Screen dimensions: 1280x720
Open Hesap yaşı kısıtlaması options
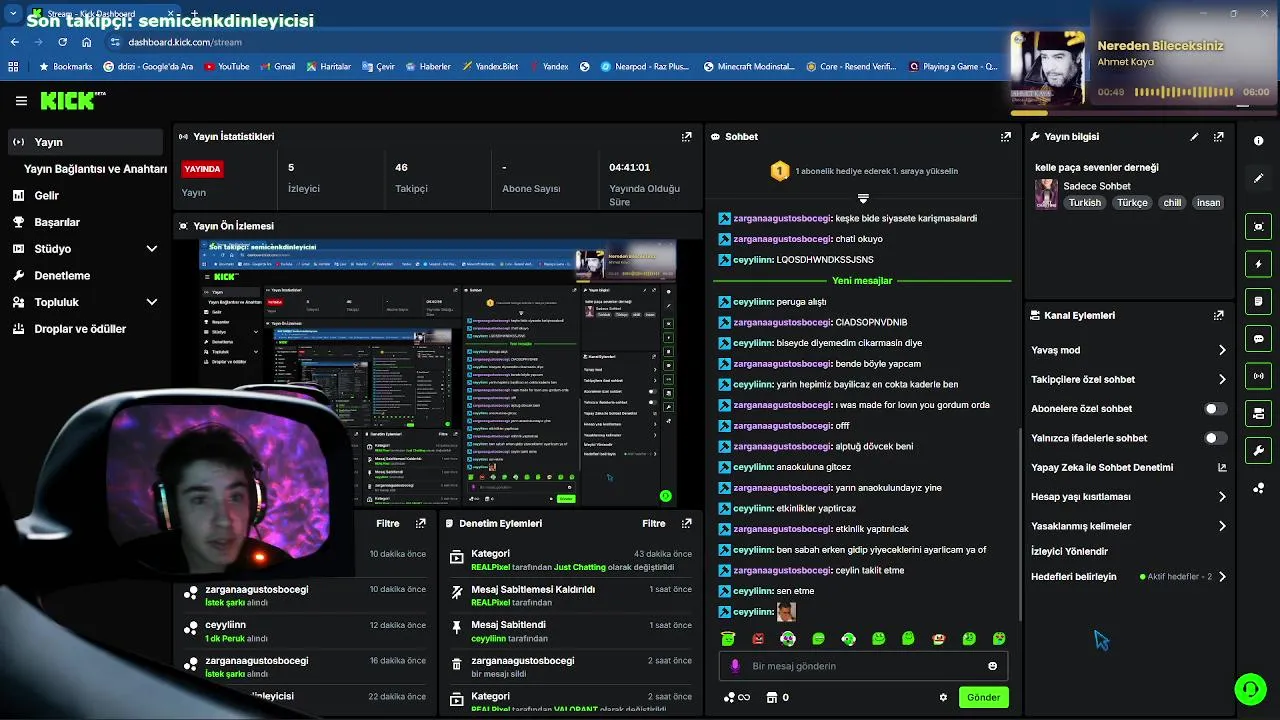pyautogui.click(x=1128, y=497)
